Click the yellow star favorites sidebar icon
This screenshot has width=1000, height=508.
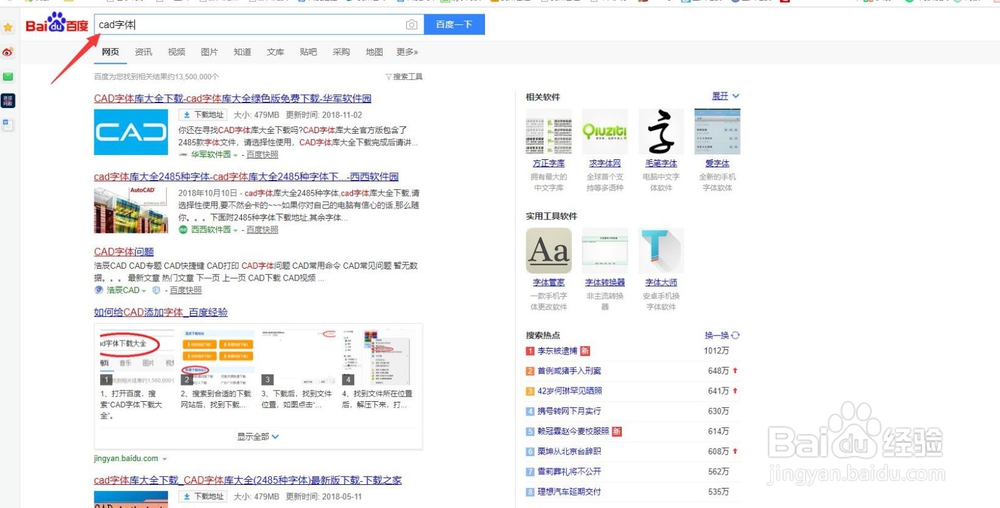click(8, 27)
